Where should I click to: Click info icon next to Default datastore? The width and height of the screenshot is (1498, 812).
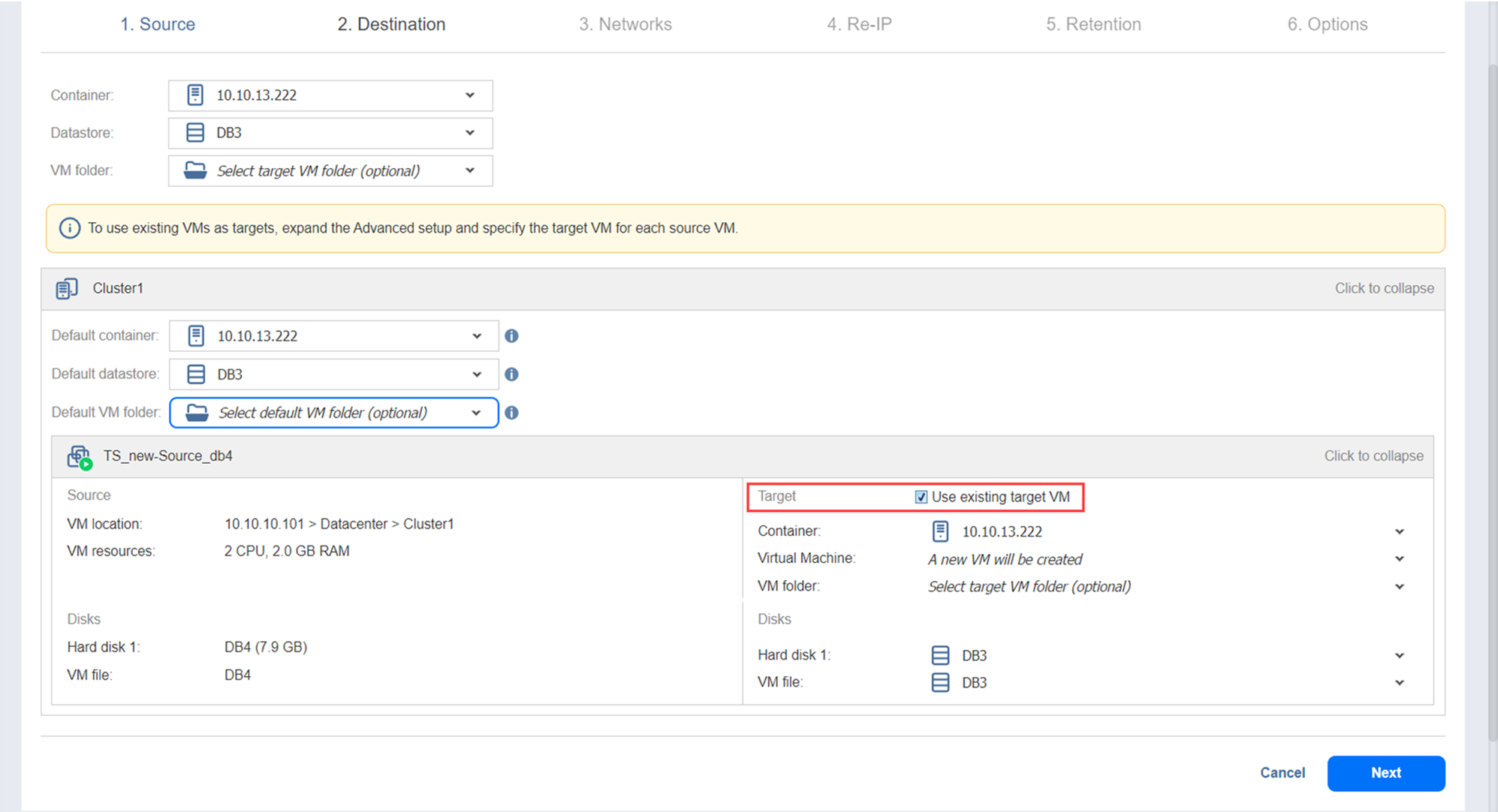pos(511,374)
